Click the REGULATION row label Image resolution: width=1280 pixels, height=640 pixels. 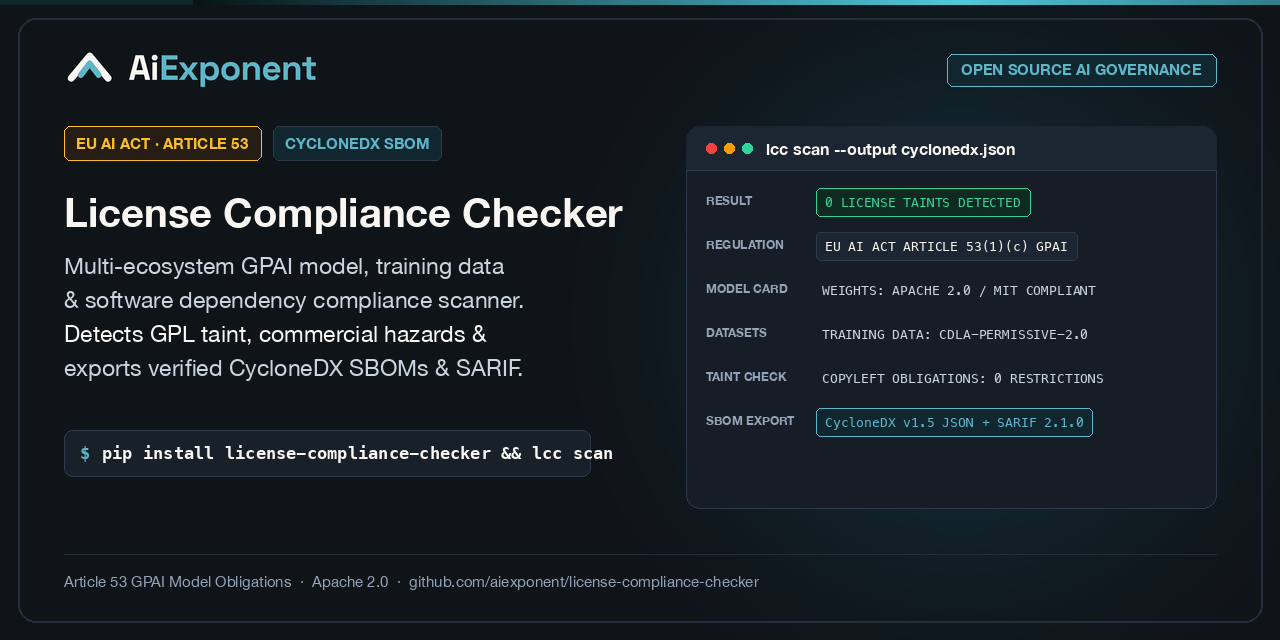[745, 245]
